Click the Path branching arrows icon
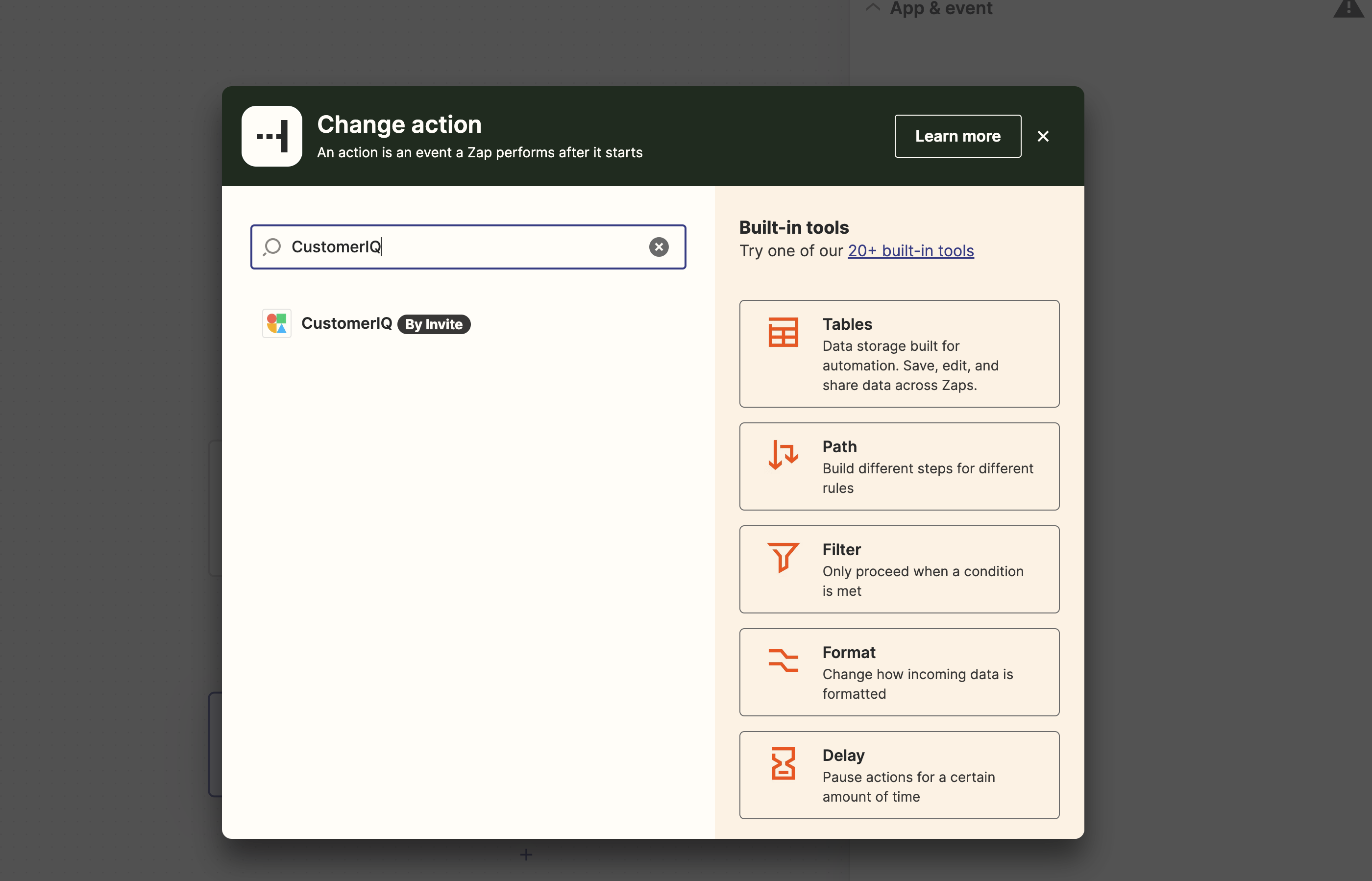Image resolution: width=1372 pixels, height=881 pixels. [783, 455]
